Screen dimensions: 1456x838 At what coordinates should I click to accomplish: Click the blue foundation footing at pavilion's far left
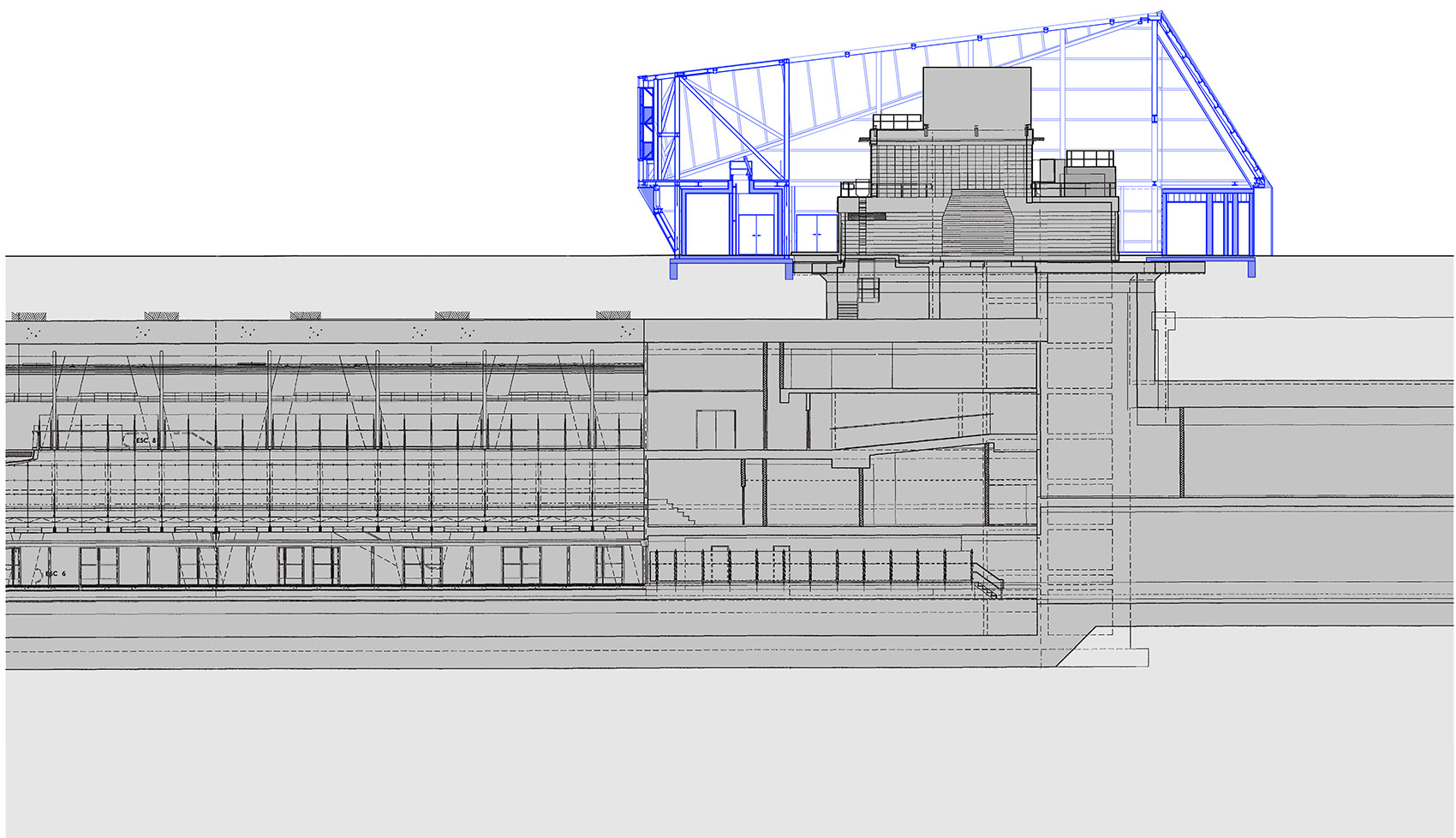pos(673,271)
